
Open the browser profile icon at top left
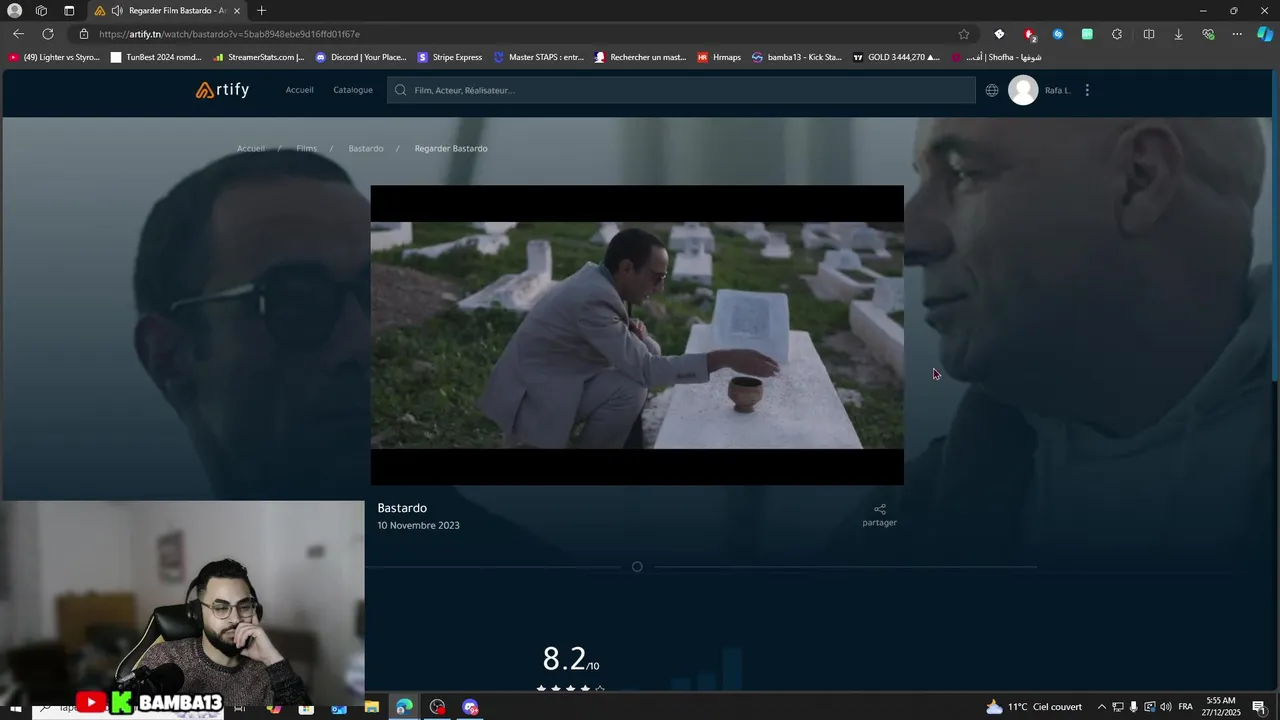coord(15,10)
